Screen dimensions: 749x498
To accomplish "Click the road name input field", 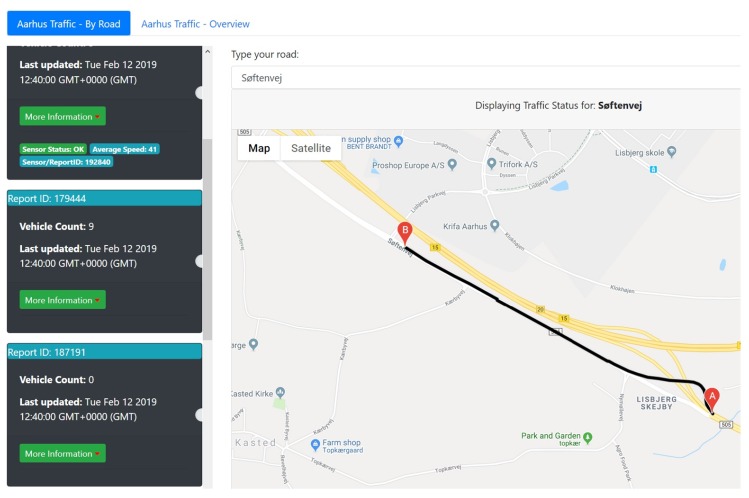I will tap(485, 77).
